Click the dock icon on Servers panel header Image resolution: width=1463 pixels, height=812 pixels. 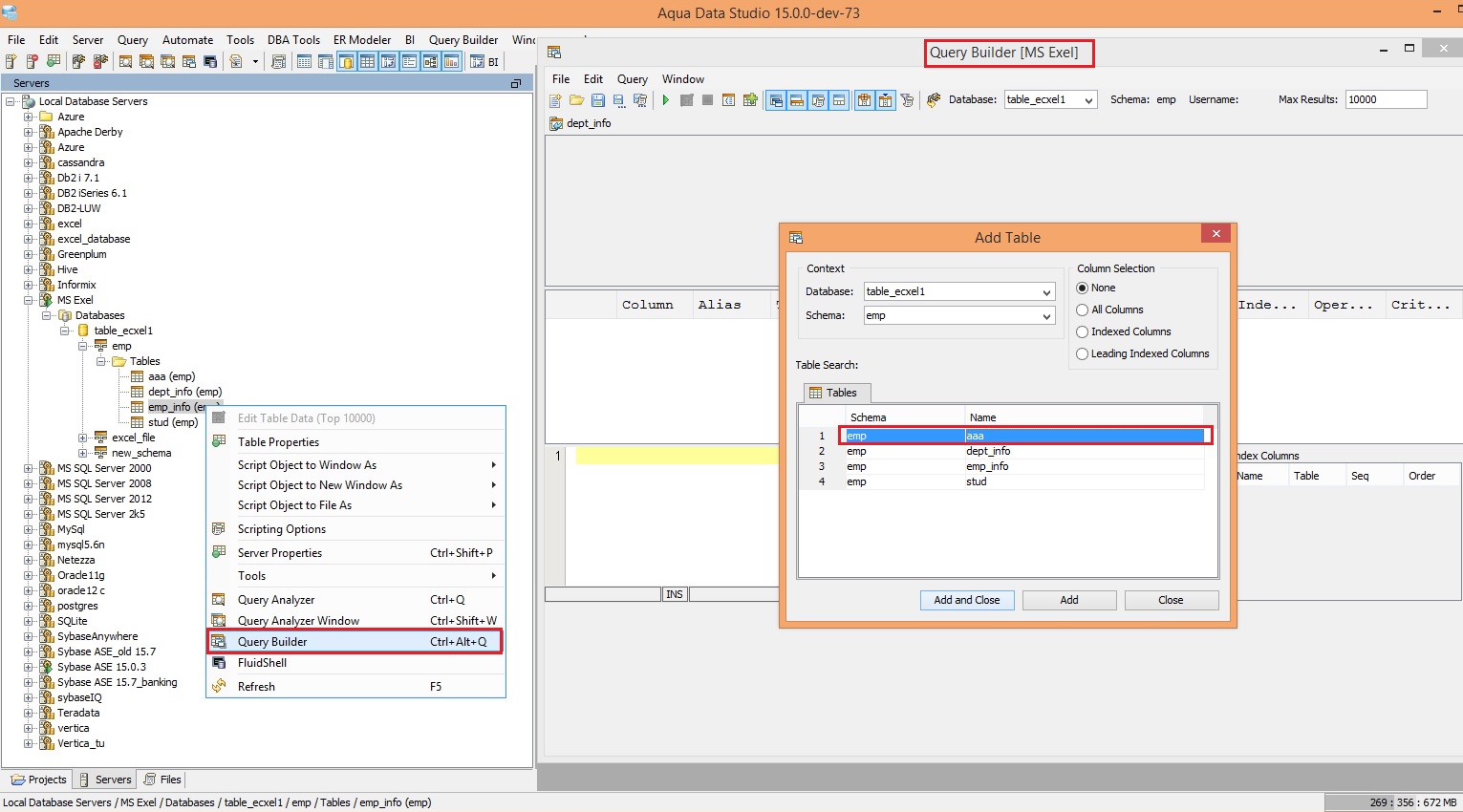pos(516,83)
